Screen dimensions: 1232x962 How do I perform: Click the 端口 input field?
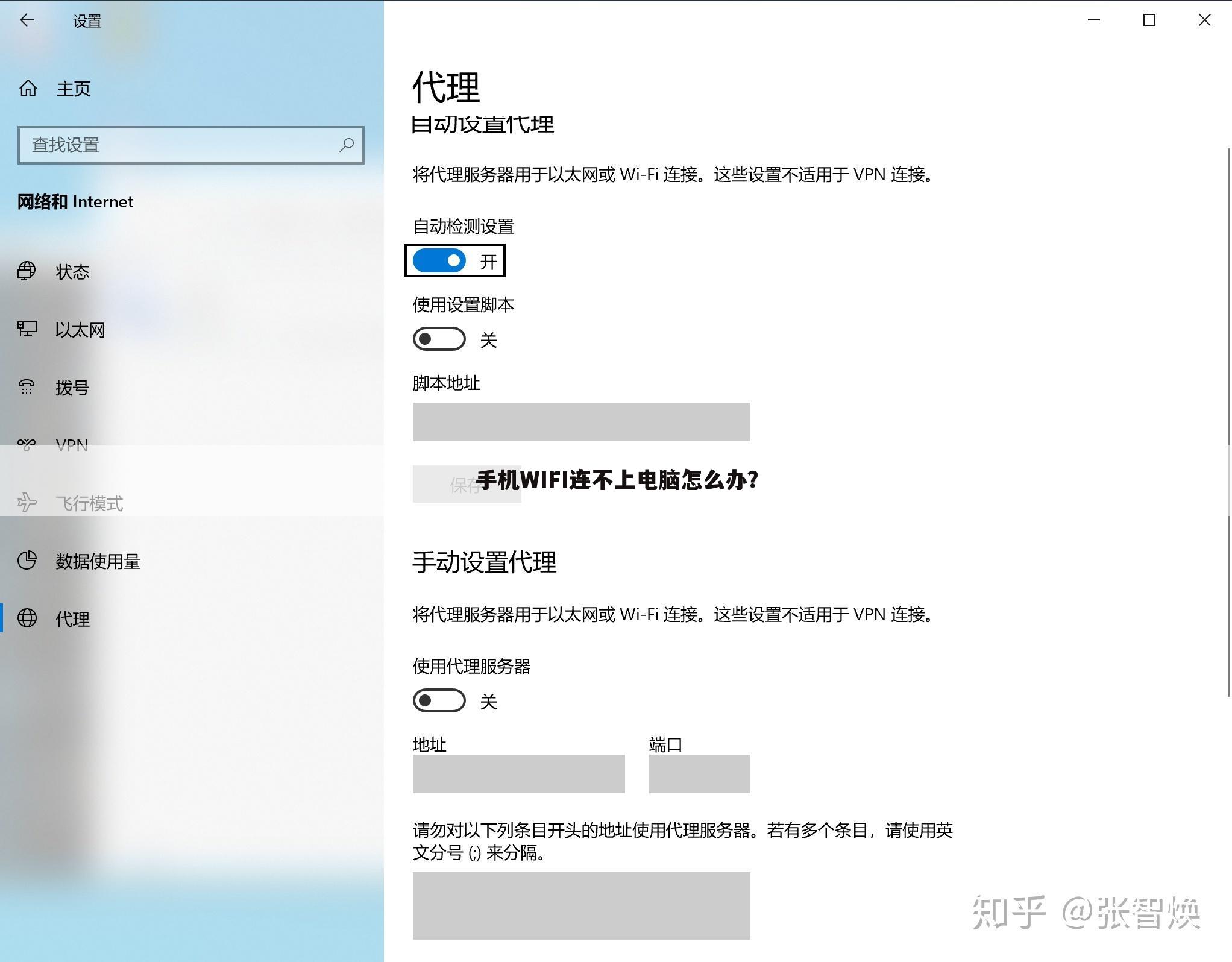699,773
